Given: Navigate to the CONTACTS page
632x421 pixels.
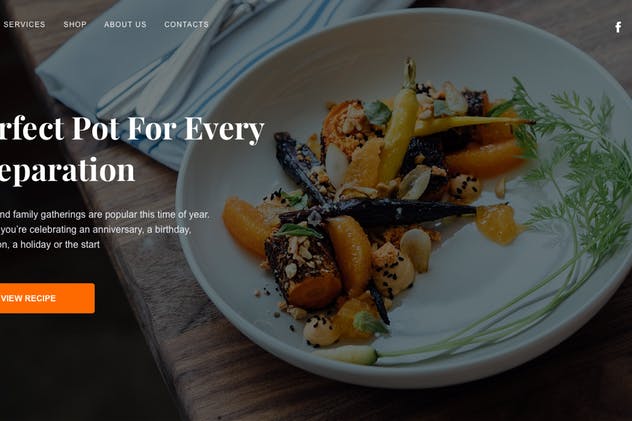Looking at the screenshot, I should tap(186, 24).
